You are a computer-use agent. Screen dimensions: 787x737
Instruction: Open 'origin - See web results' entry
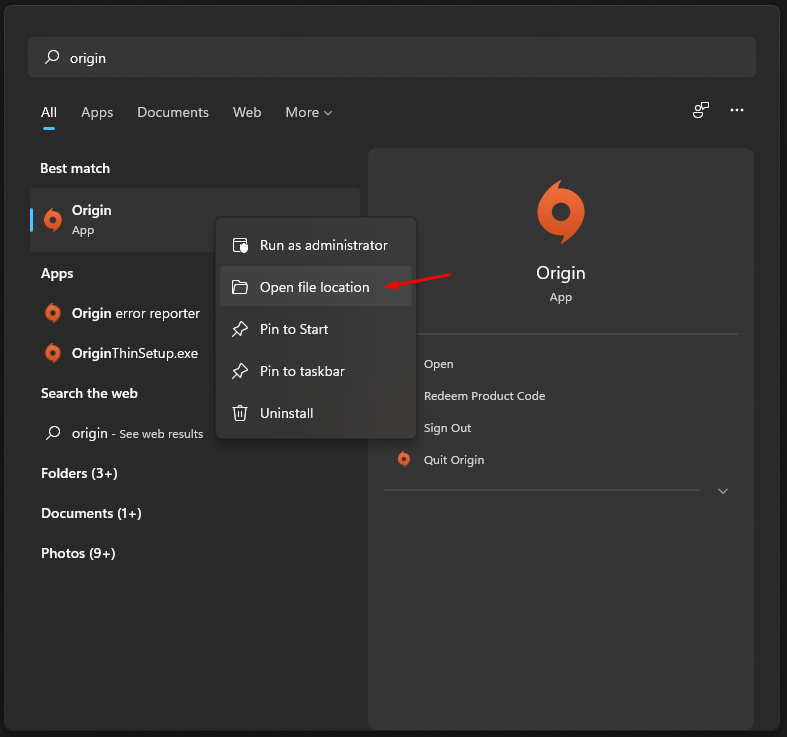(x=137, y=433)
